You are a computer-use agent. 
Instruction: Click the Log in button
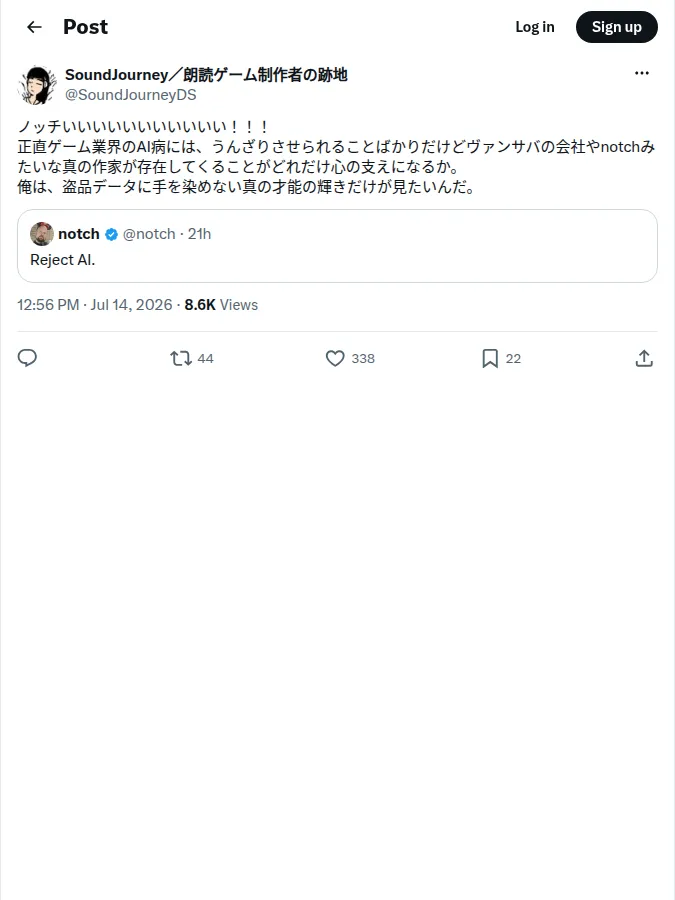point(535,27)
